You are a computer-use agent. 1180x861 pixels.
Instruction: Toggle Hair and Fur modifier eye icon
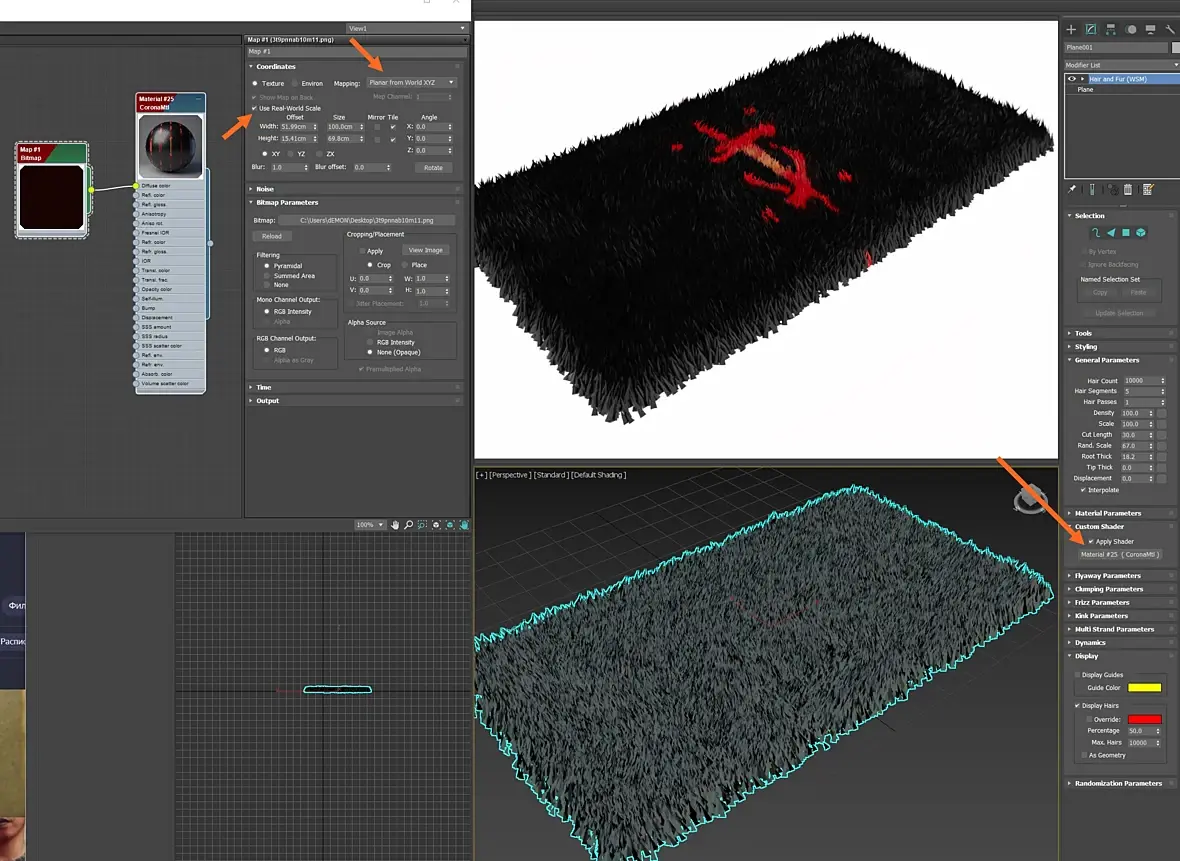coord(1072,79)
